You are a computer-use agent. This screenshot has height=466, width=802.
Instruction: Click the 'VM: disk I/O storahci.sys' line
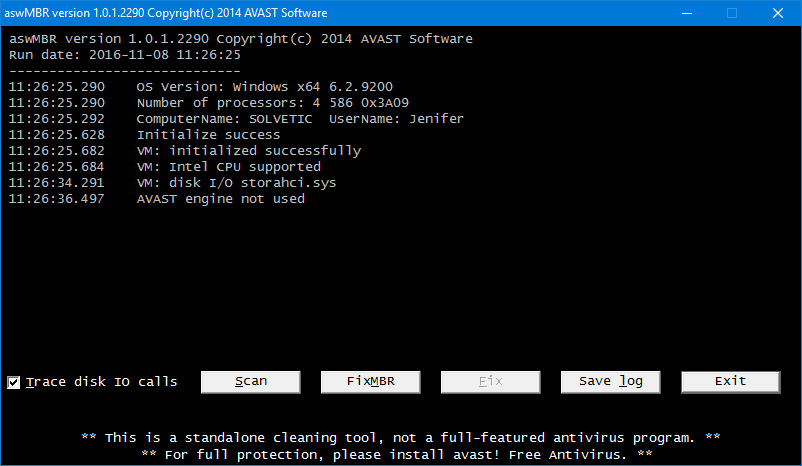(236, 183)
